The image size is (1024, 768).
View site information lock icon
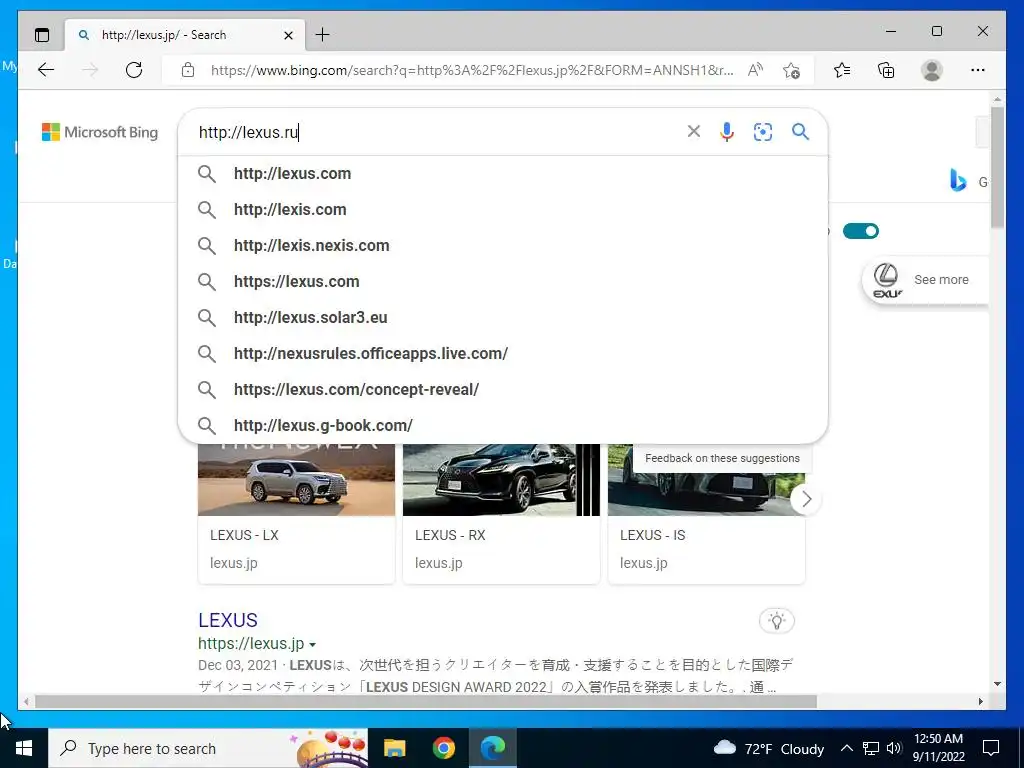click(188, 70)
